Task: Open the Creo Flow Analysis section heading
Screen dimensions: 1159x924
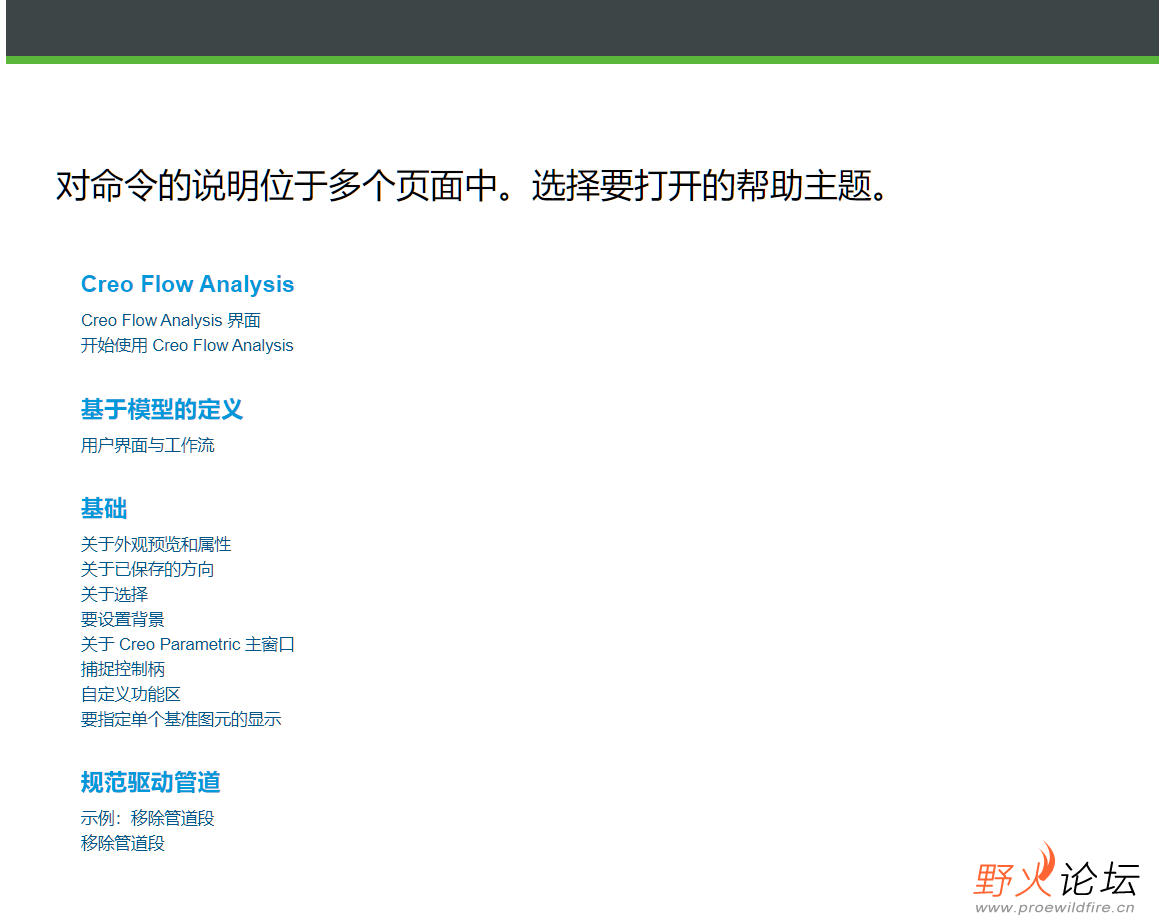Action: (187, 285)
